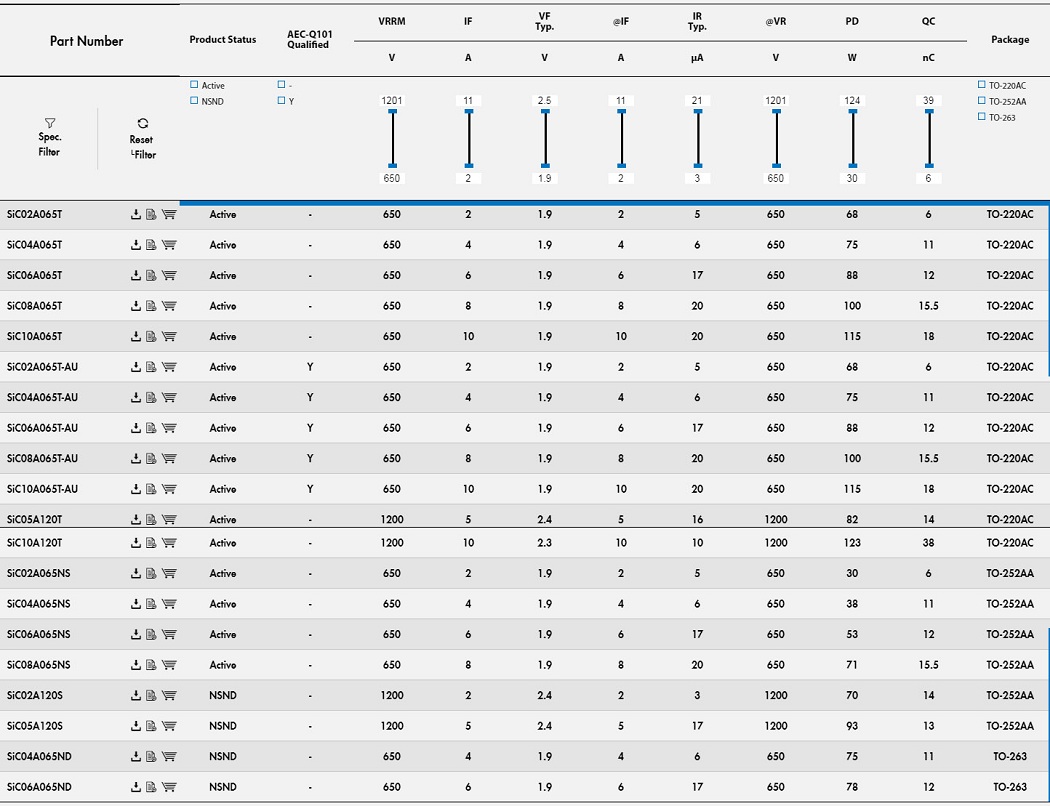The image size is (1050, 806).
Task: Add SiC10A065T to cart
Action: pyautogui.click(x=169, y=337)
